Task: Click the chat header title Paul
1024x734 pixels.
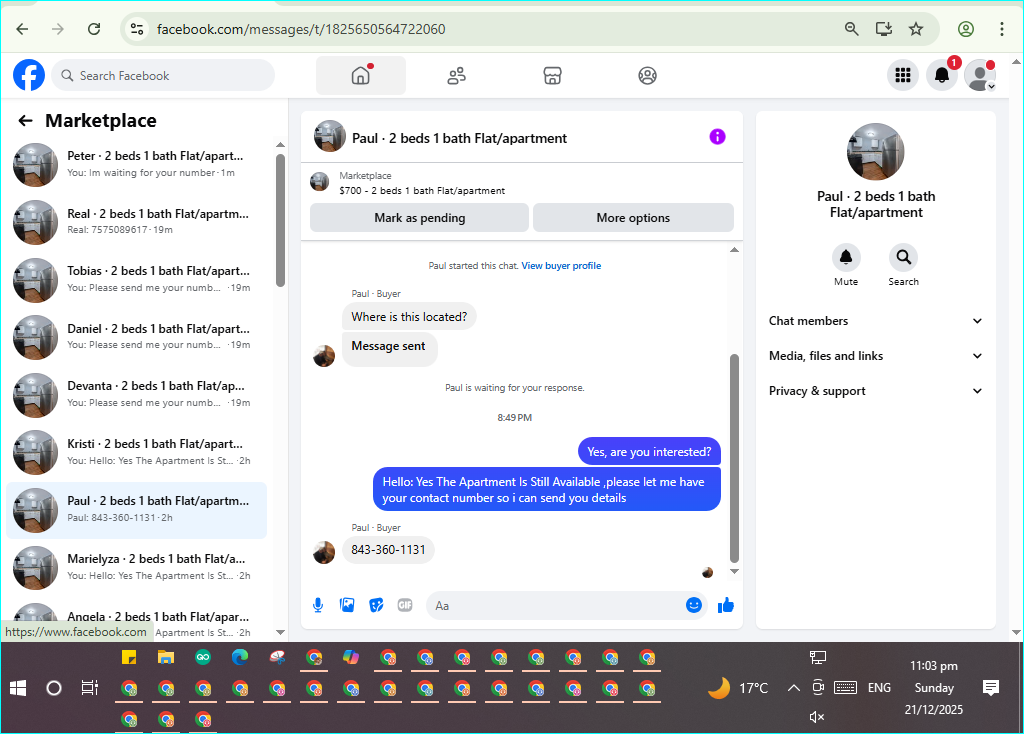Action: (459, 138)
